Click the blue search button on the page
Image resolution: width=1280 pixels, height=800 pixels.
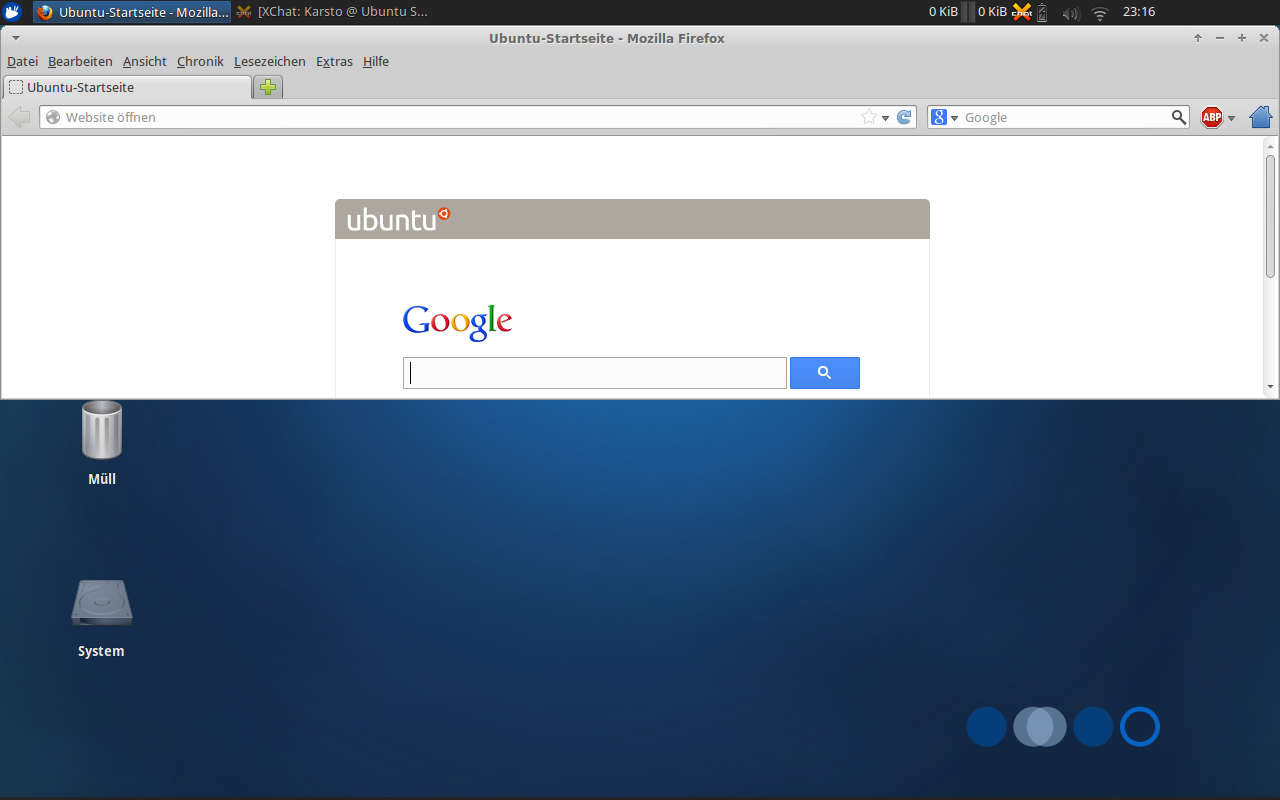click(x=825, y=373)
